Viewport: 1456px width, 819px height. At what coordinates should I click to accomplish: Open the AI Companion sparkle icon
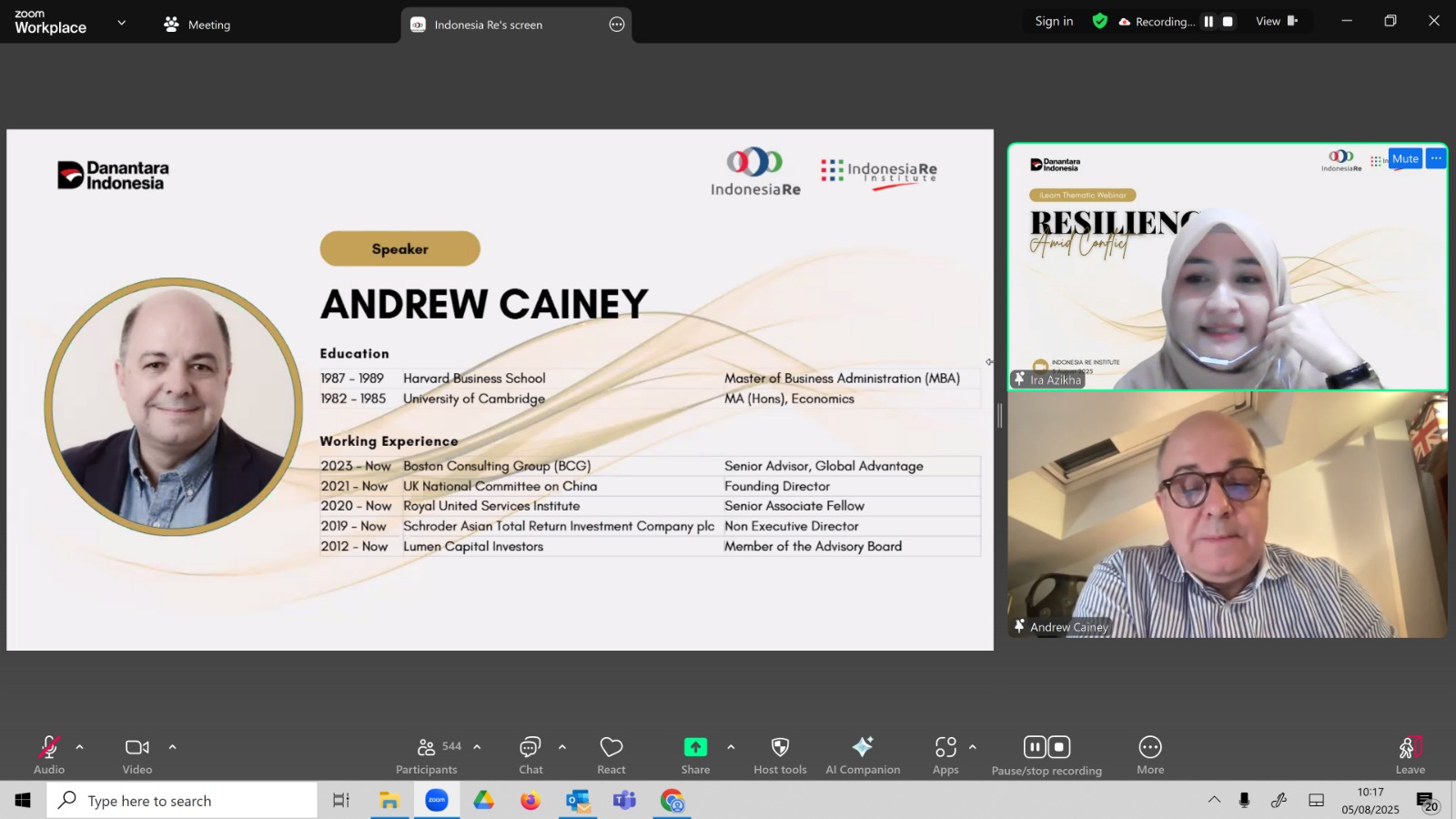point(862,747)
